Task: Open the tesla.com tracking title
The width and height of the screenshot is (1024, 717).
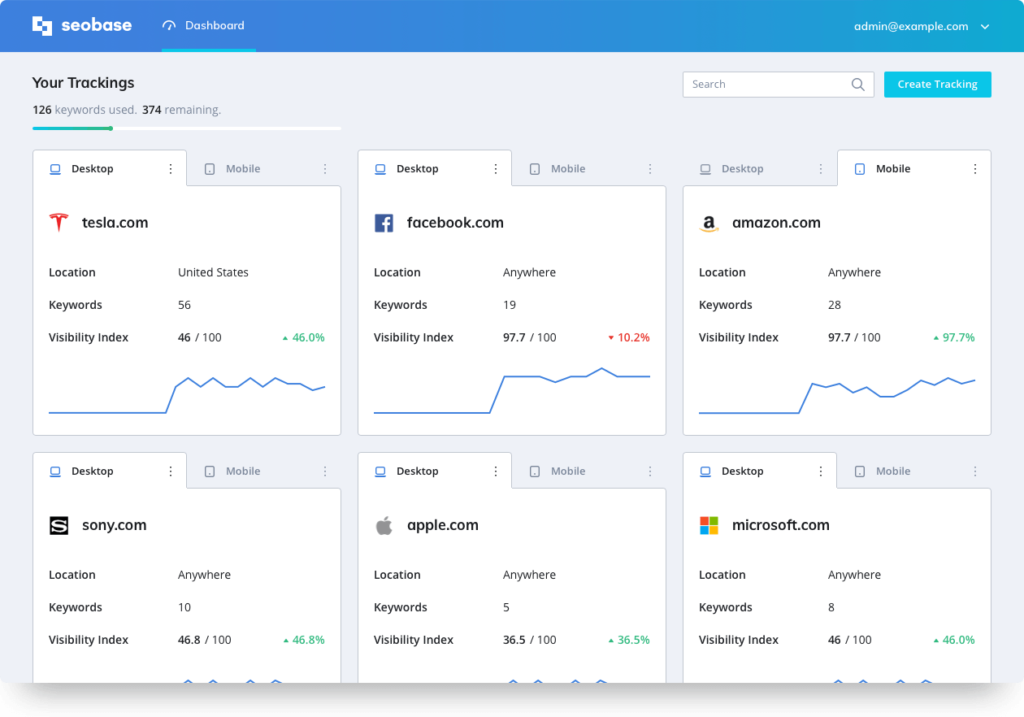Action: click(x=115, y=223)
